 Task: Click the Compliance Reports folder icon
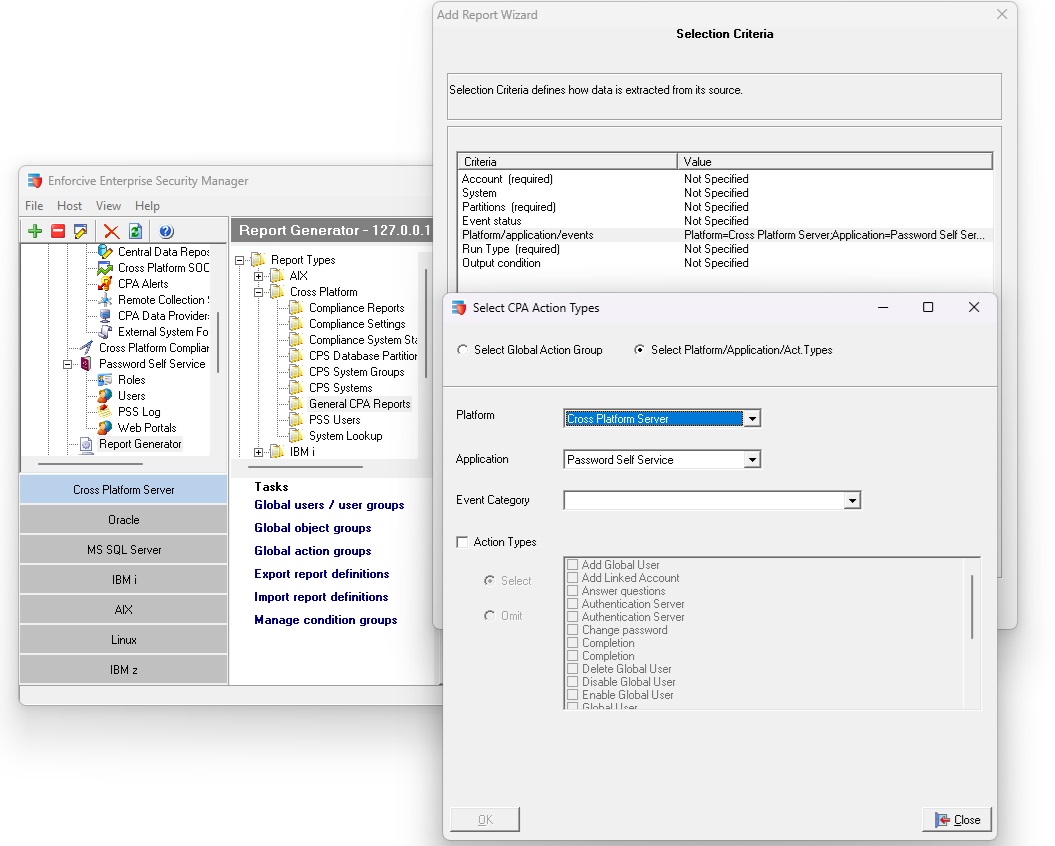point(296,308)
